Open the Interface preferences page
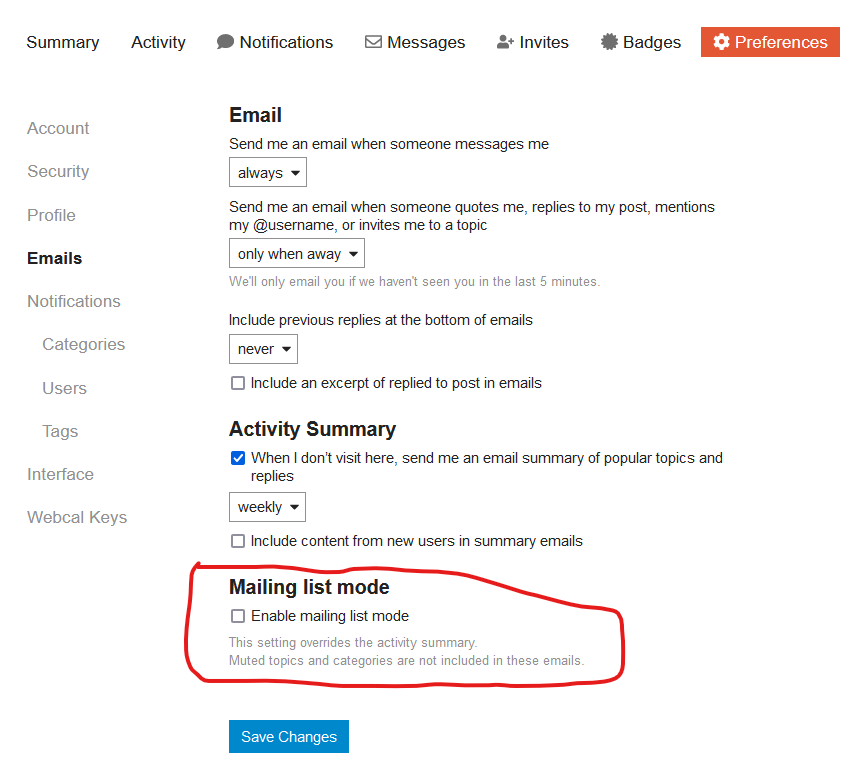This screenshot has width=856, height=758. 60,474
